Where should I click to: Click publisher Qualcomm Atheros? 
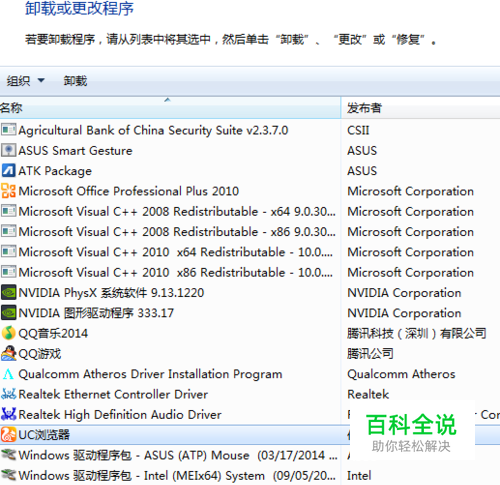point(401,374)
